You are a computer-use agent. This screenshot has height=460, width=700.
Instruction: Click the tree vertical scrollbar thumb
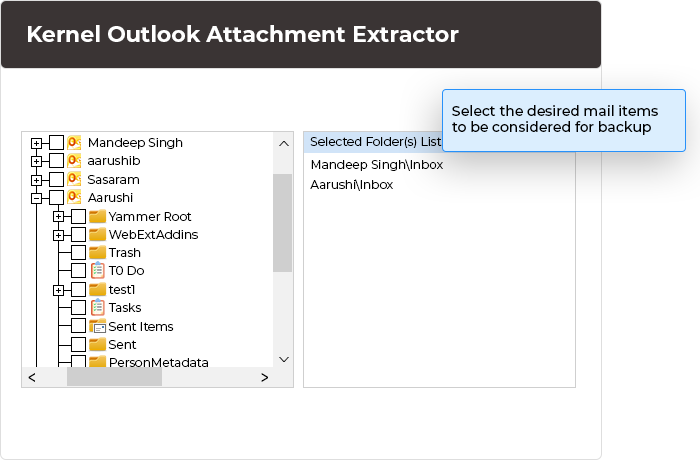[x=282, y=220]
